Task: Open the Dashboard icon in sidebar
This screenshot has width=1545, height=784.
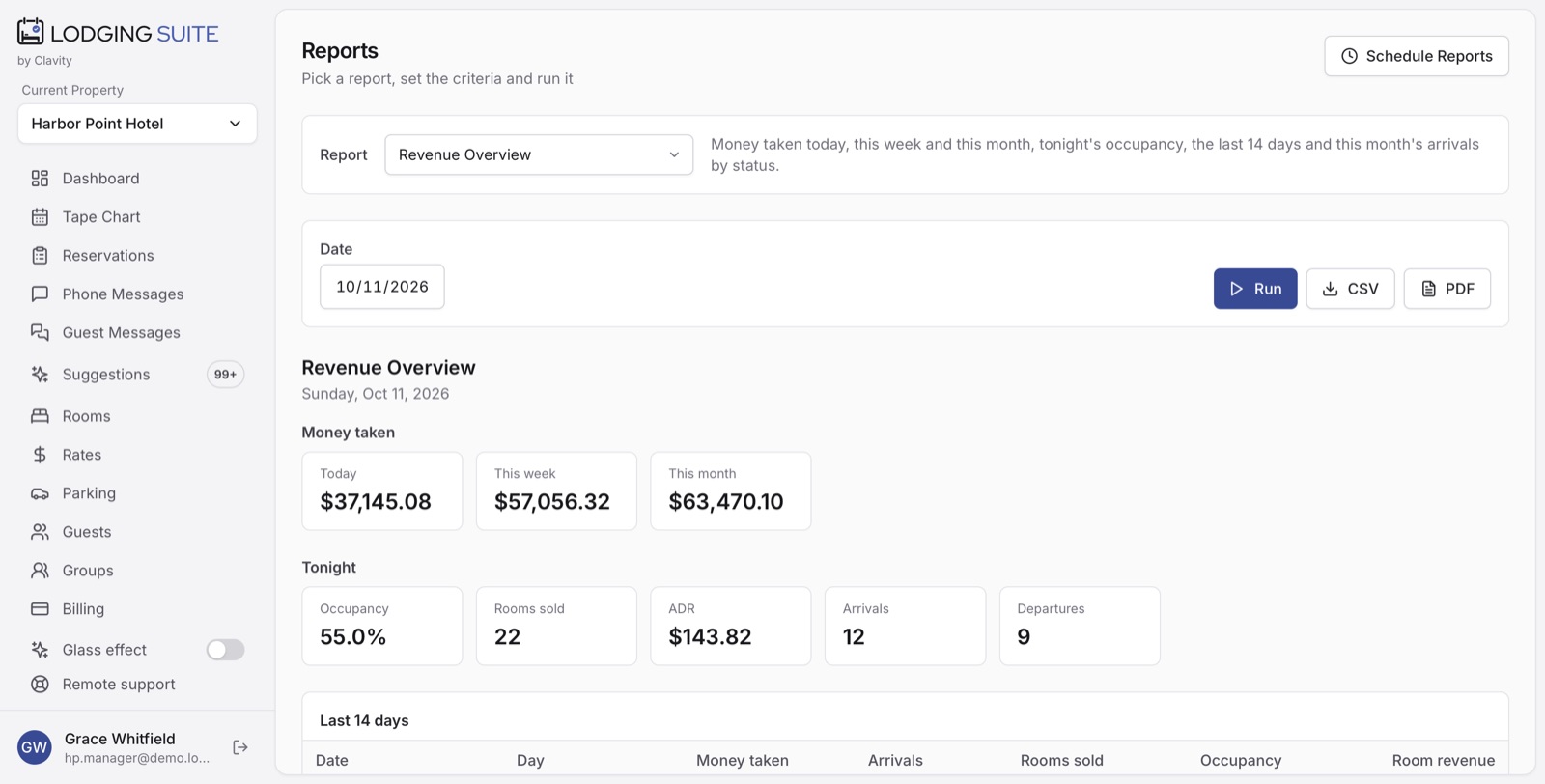Action: 40,179
